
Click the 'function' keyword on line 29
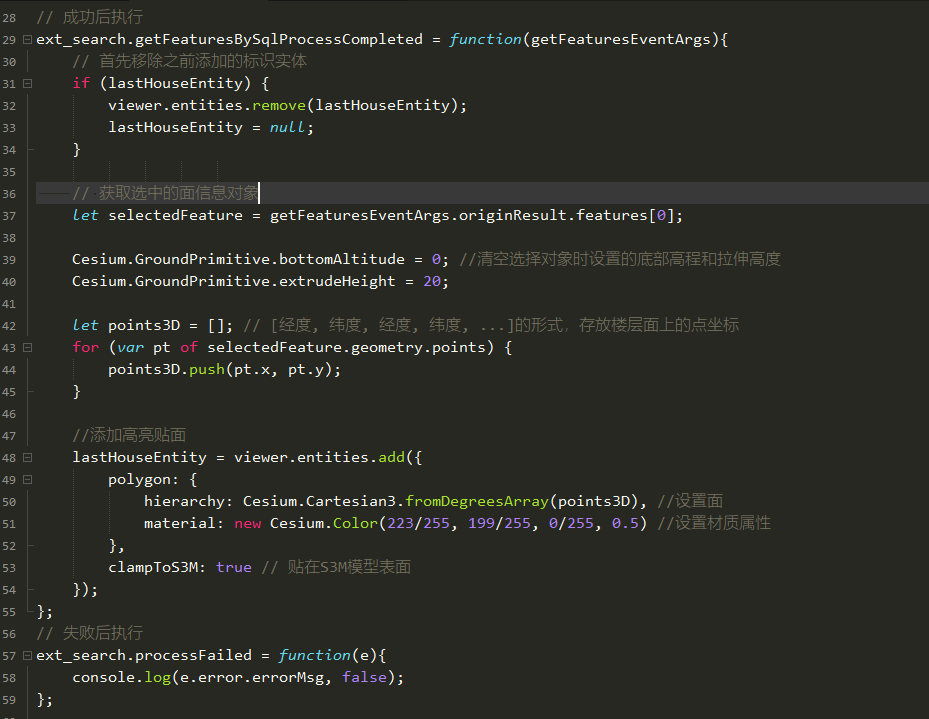(485, 40)
